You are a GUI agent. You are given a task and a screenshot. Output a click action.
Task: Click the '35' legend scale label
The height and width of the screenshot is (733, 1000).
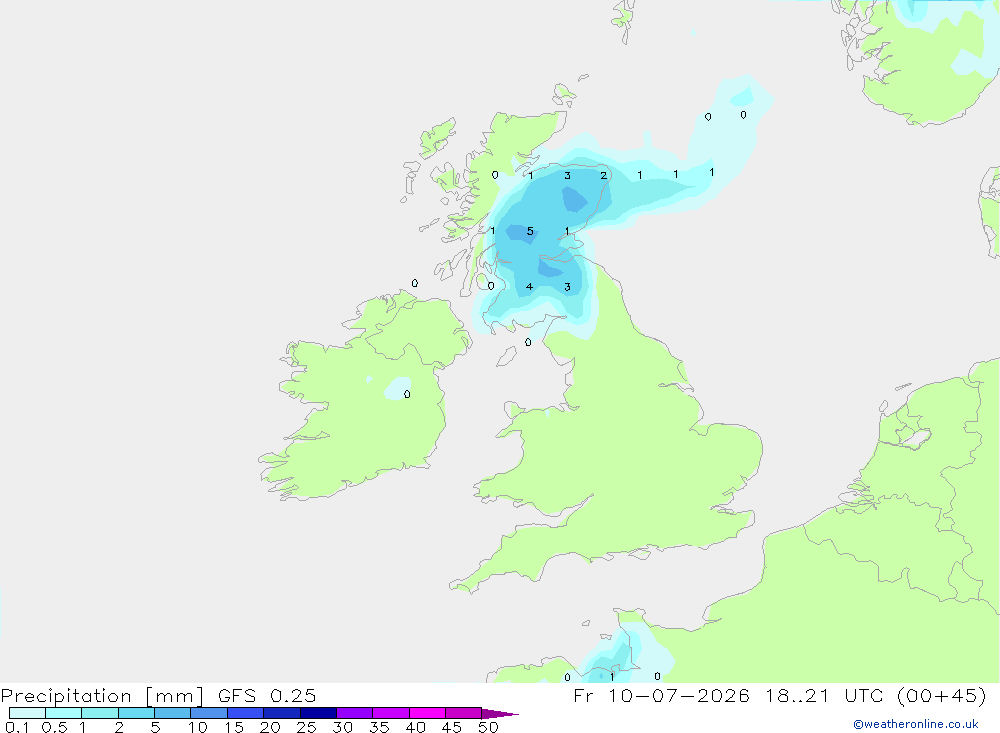379,727
